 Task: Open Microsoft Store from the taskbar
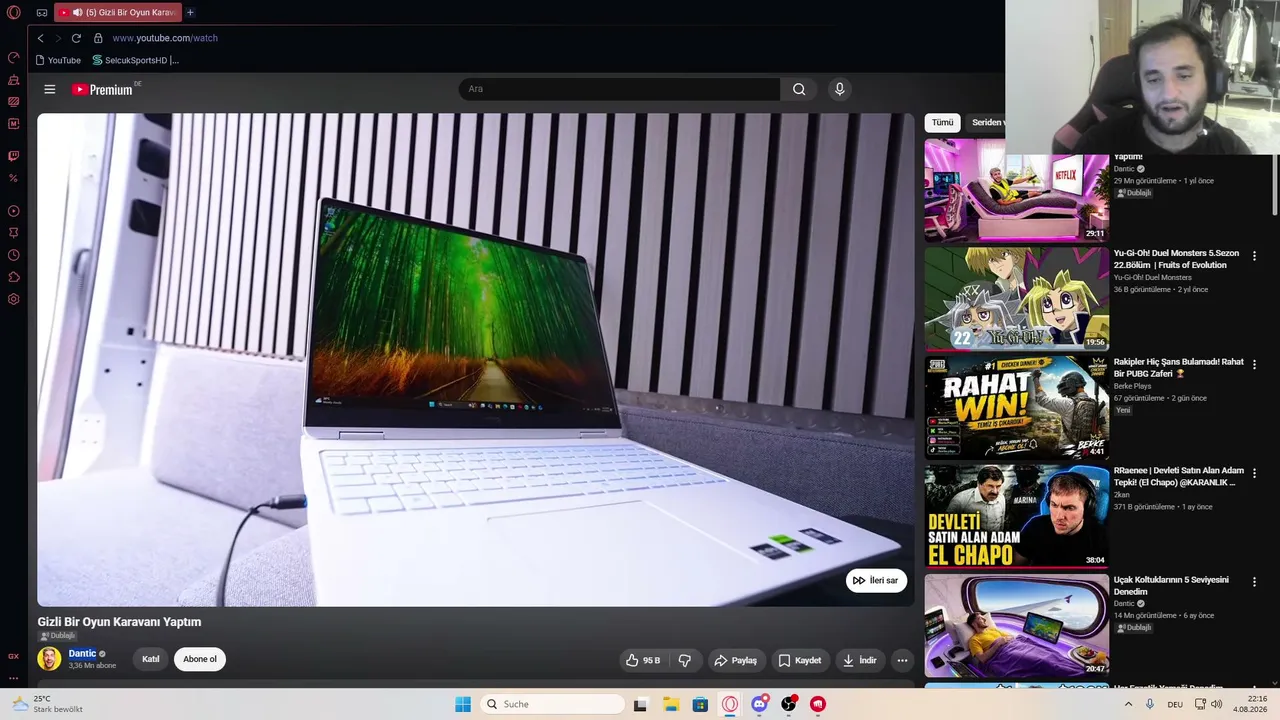(x=700, y=704)
